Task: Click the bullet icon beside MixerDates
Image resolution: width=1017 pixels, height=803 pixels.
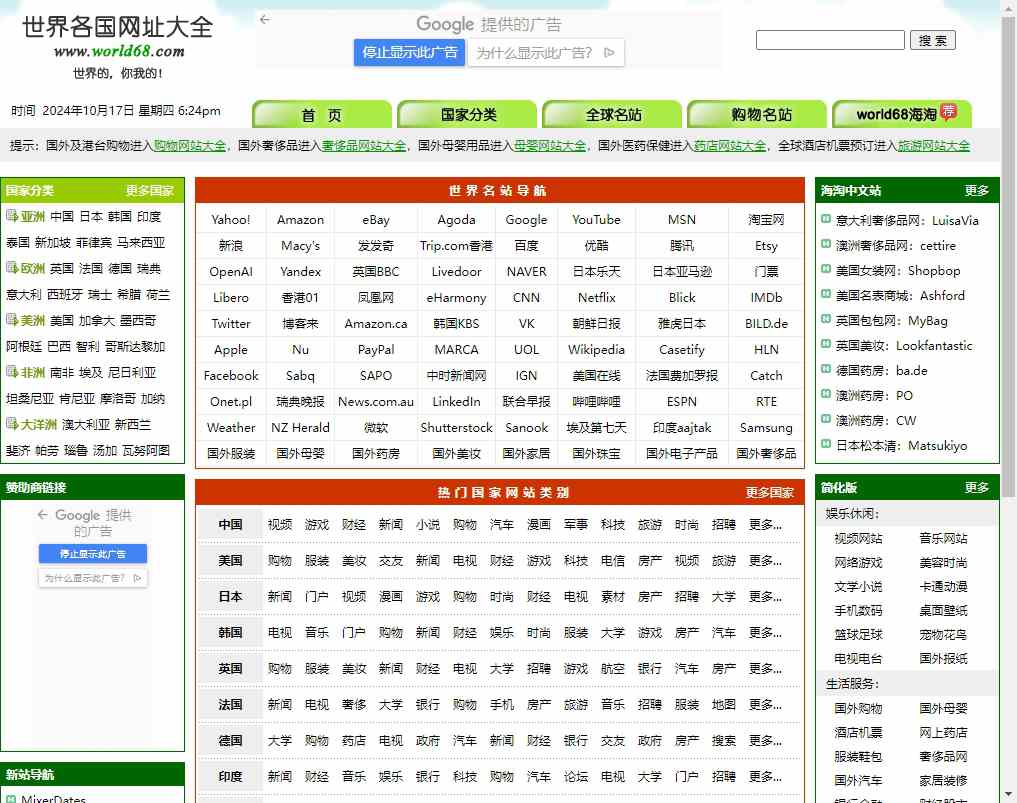Action: [x=11, y=799]
